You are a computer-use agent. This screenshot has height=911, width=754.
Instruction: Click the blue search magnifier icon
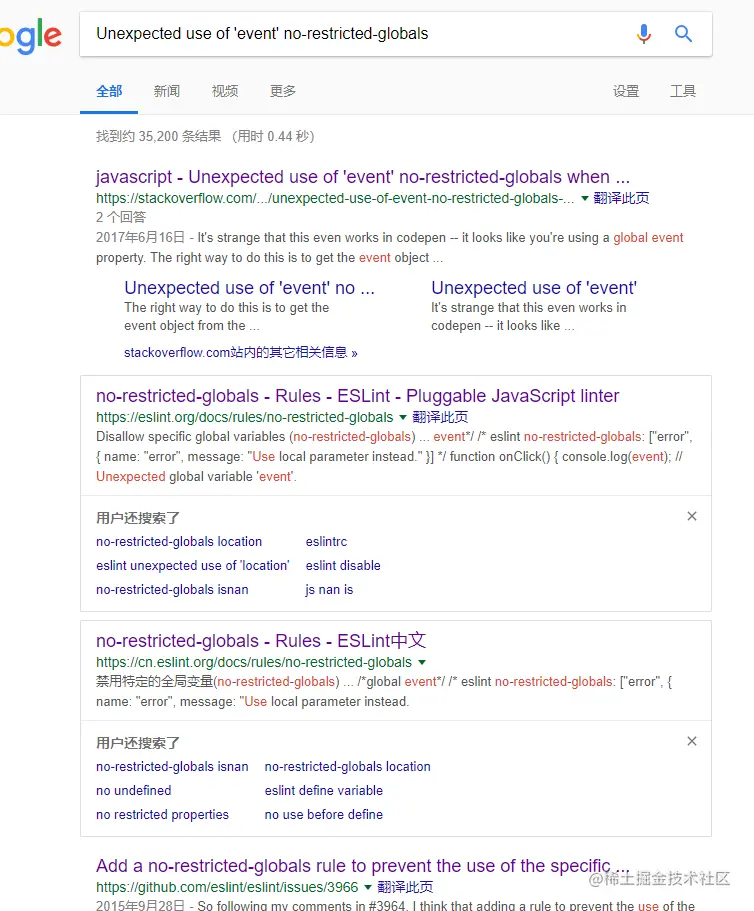tap(683, 34)
